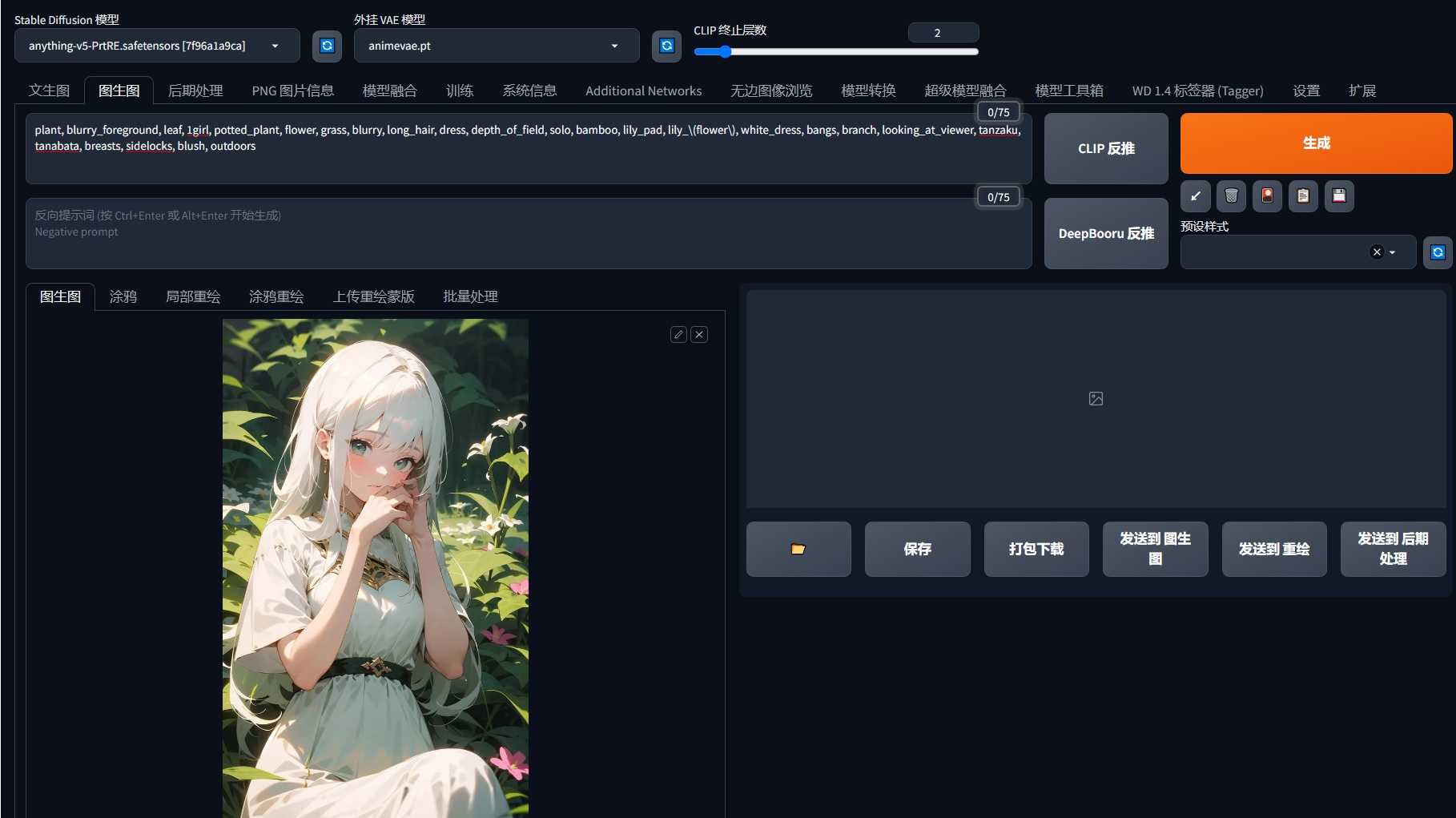This screenshot has height=818, width=1456.
Task: Refresh the 预设样式 preset styles list
Action: point(1438,252)
